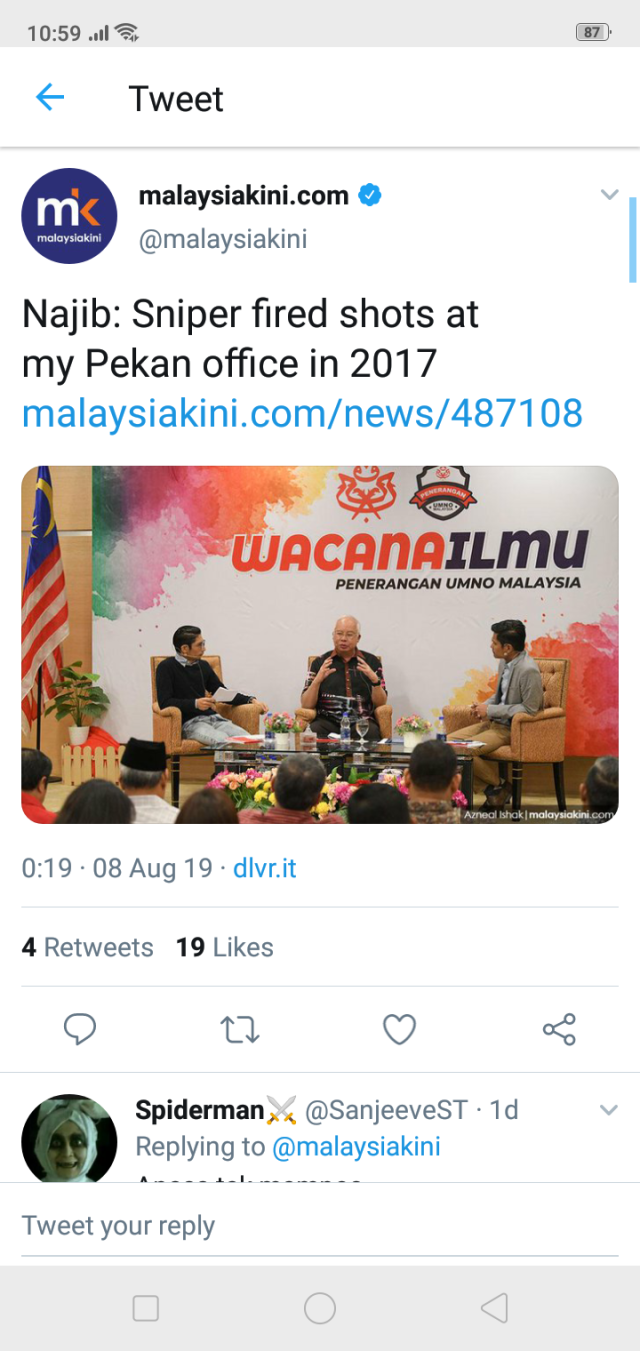Viewport: 640px width, 1351px height.
Task: Open the malaysiakini profile avatar
Action: 70,216
